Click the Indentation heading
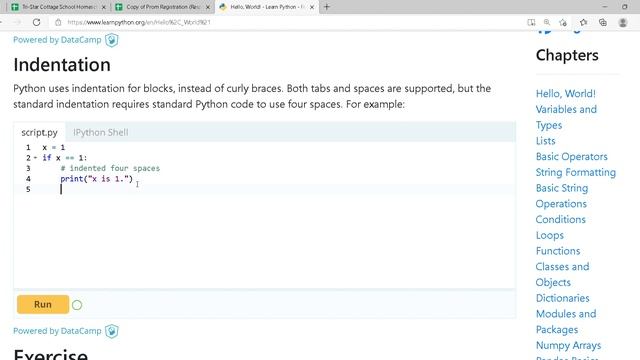The width and height of the screenshot is (640, 360). pyautogui.click(x=62, y=64)
